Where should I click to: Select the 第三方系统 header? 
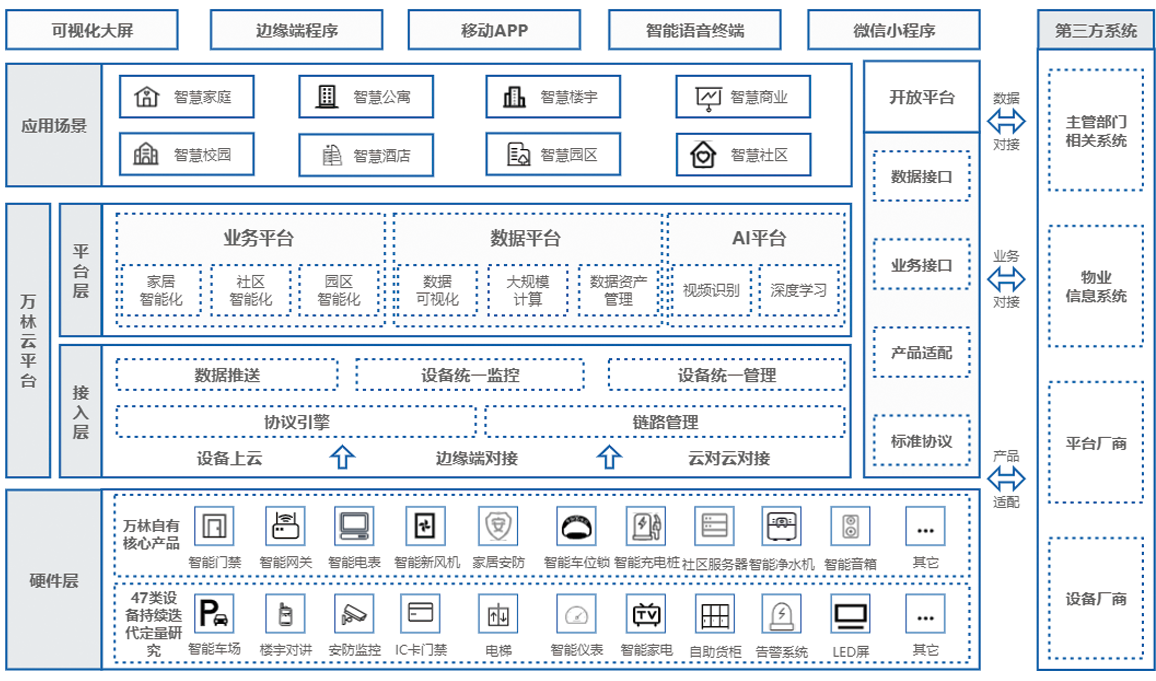1096,30
